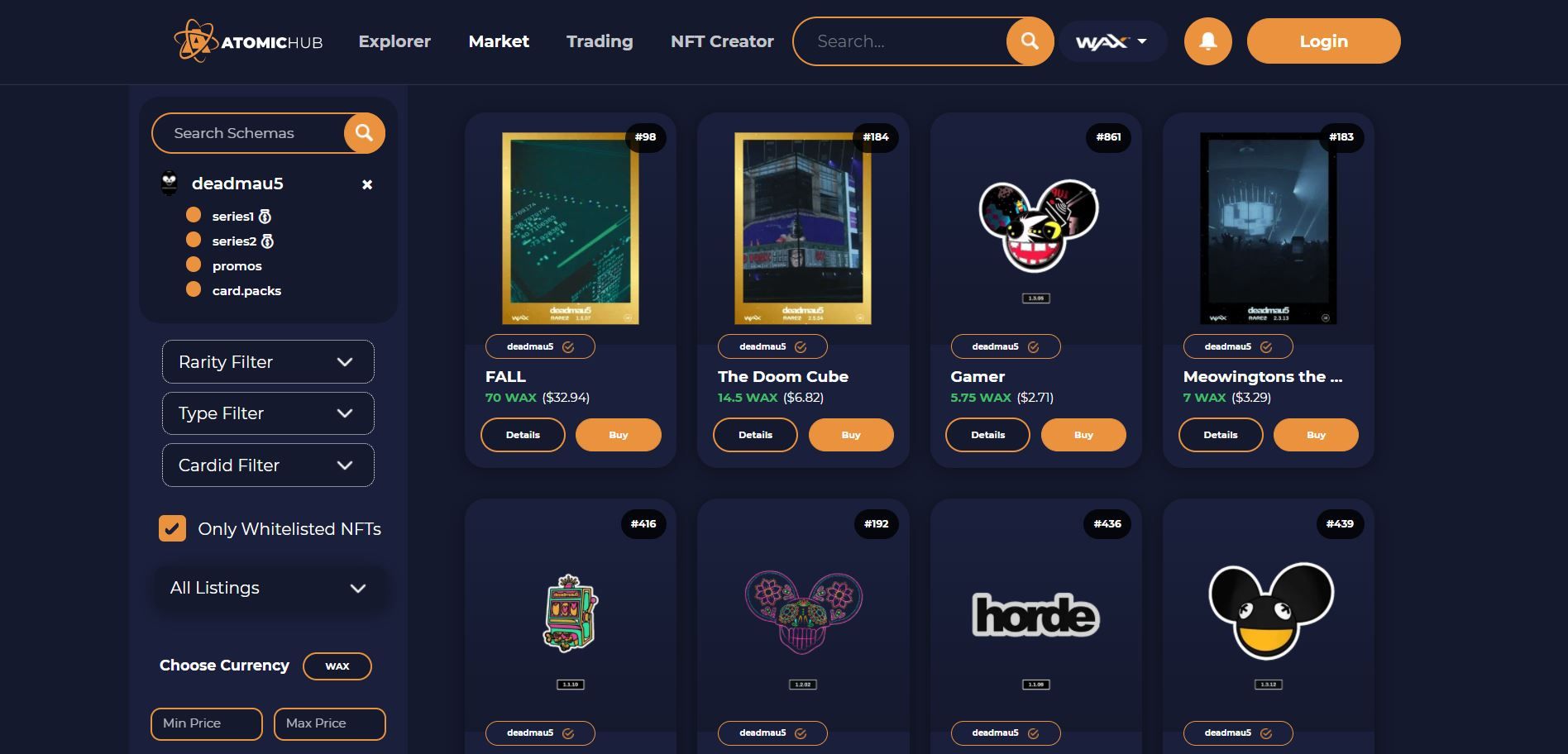Open the Cardid Filter dropdown
Image resolution: width=1568 pixels, height=754 pixels.
pyautogui.click(x=268, y=465)
